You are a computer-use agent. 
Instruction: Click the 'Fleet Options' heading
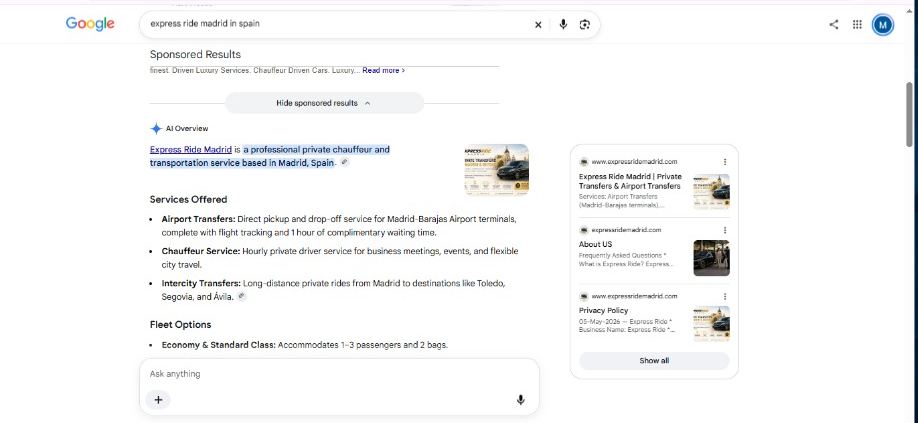tap(180, 325)
